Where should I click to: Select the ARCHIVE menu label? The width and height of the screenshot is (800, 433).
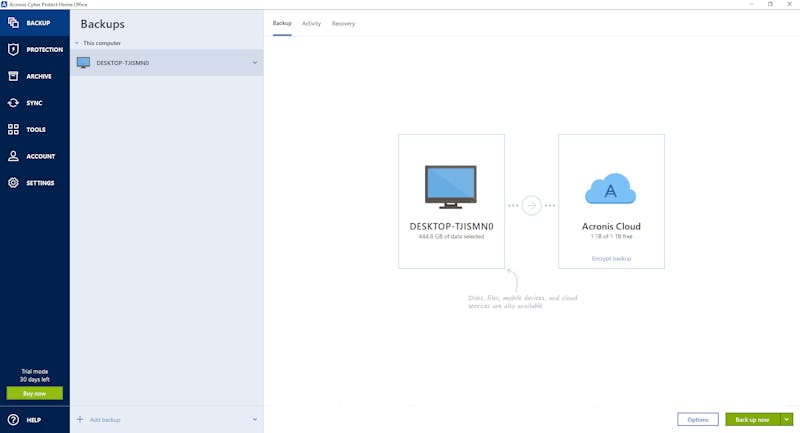click(39, 76)
